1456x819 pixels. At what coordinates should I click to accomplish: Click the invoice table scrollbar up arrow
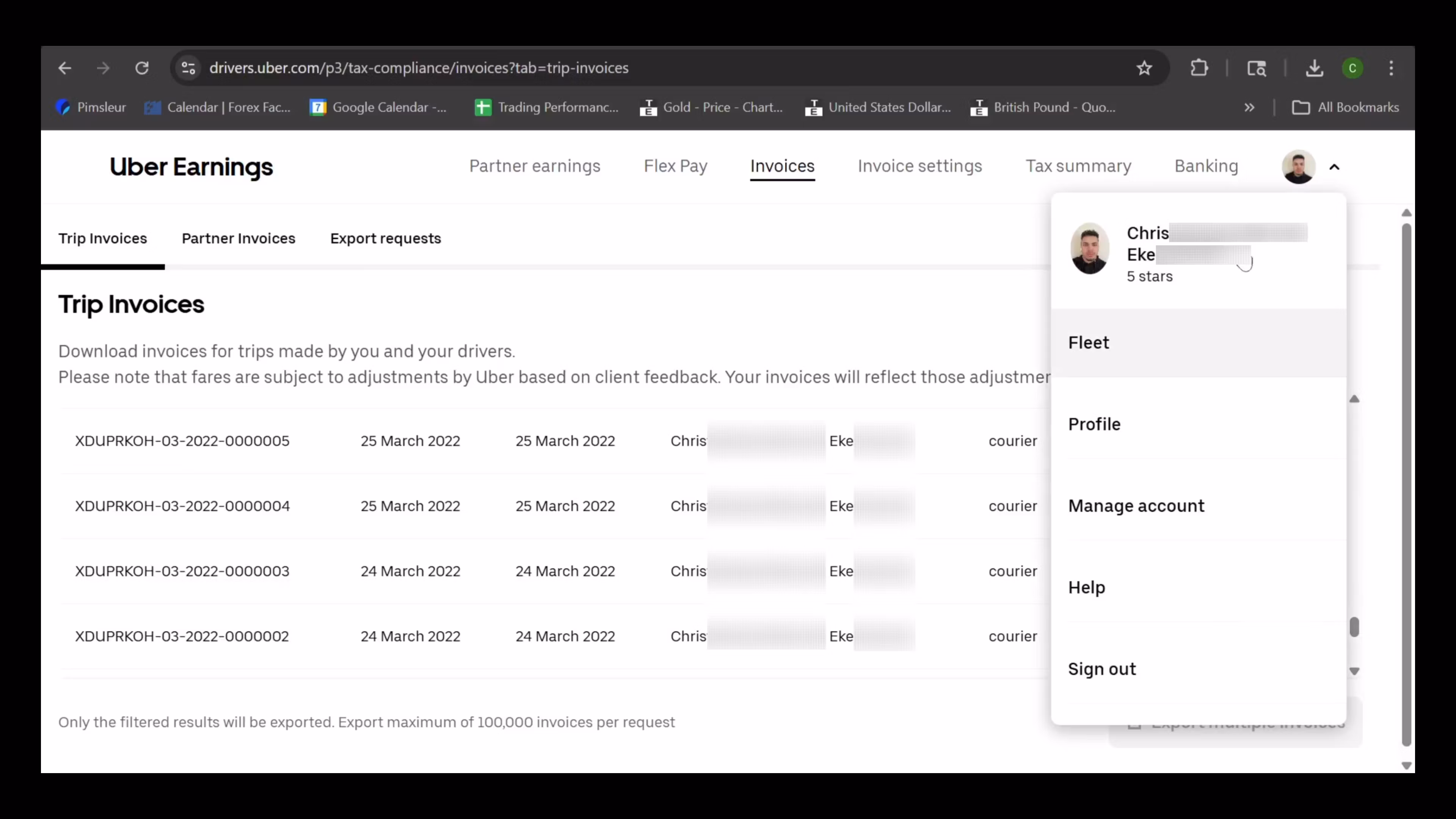coord(1354,399)
